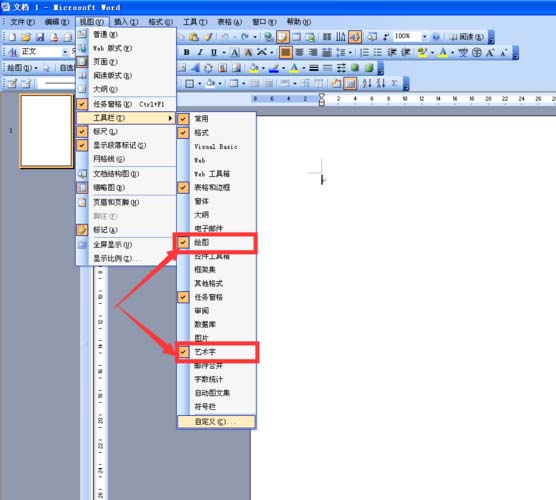Screen dimensions: 556x500
Task: Open the 正文 style dropdown
Action: click(65, 52)
